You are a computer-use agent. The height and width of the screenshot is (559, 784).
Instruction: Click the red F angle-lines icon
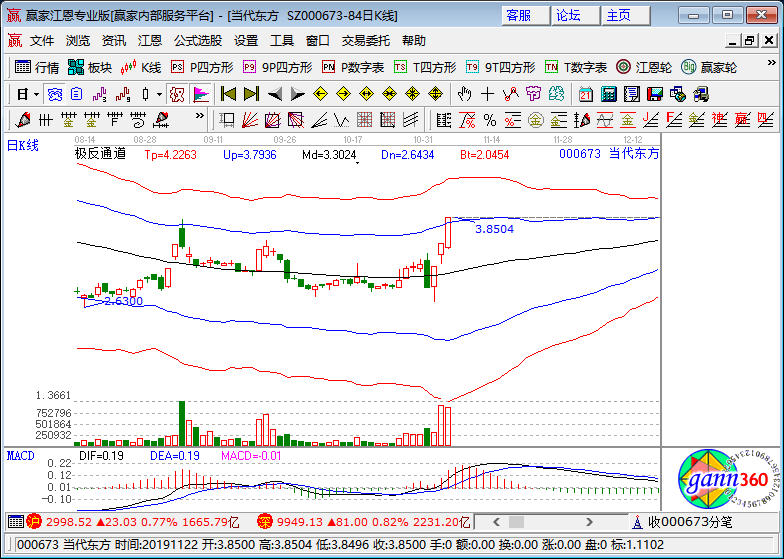[x=674, y=120]
